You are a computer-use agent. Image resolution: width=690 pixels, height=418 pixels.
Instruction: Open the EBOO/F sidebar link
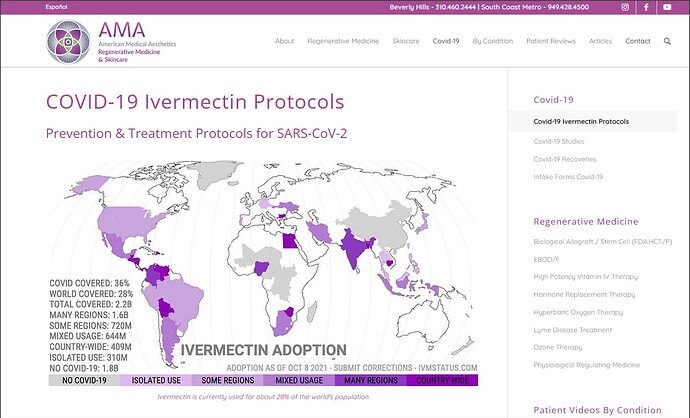pyautogui.click(x=546, y=259)
